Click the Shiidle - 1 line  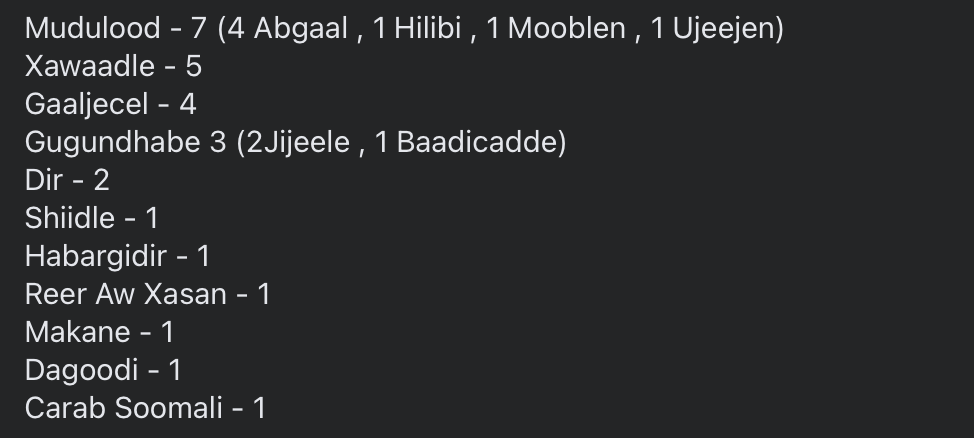click(x=92, y=218)
